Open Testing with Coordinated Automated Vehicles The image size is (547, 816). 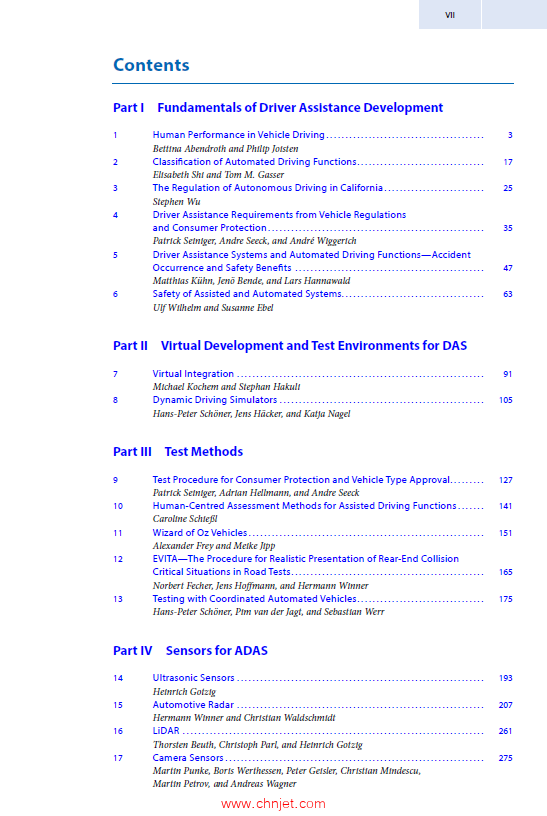click(x=255, y=599)
